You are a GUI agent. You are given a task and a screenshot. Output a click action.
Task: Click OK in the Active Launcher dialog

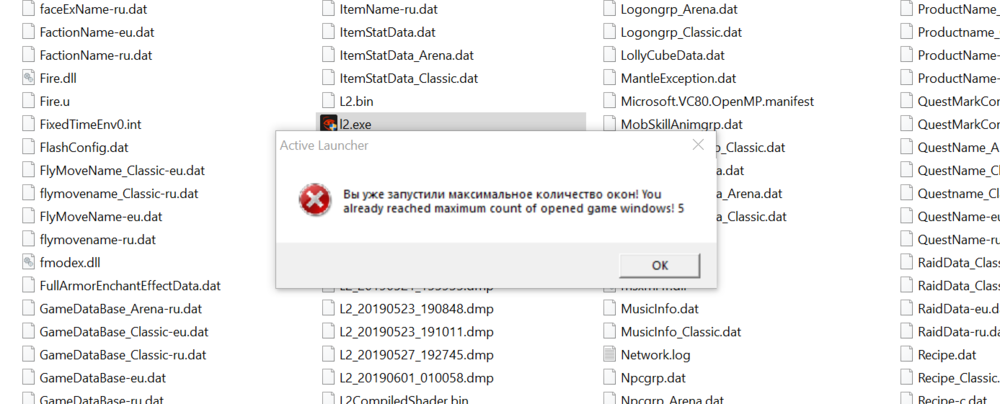(659, 265)
